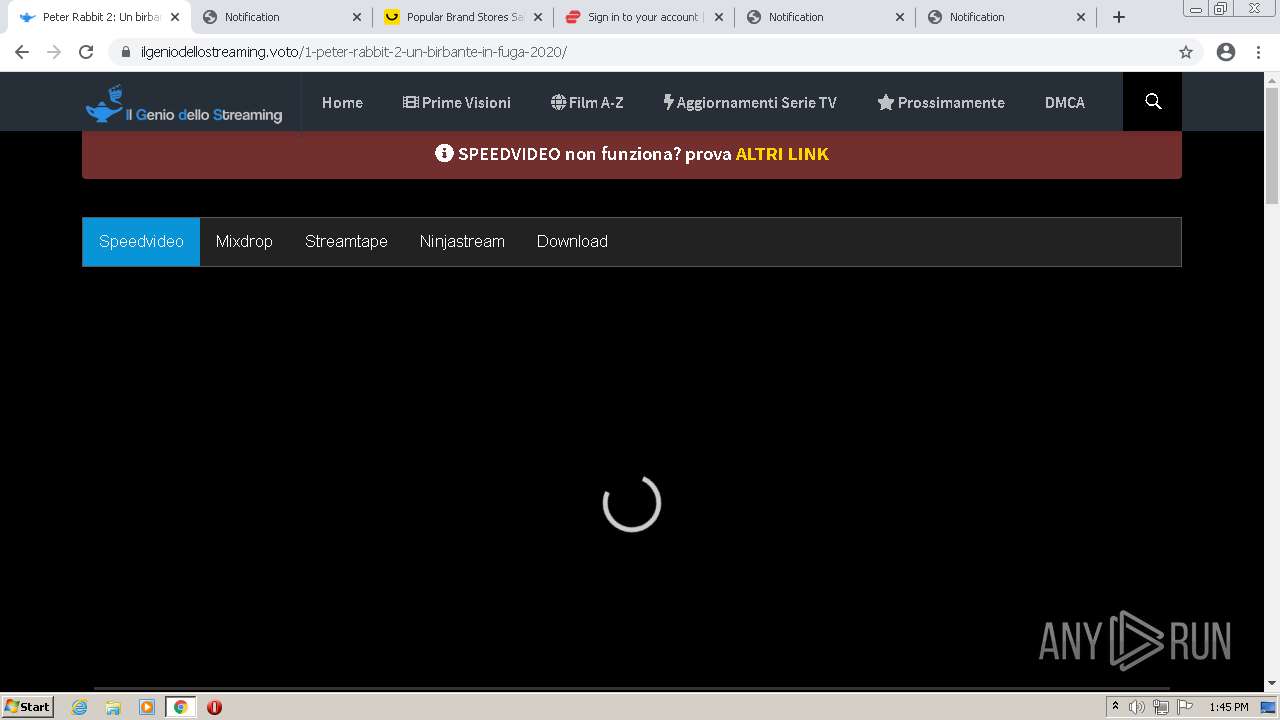Screen dimensions: 1280x720
Task: Bookmark this page with the star icon
Action: coord(1186,52)
